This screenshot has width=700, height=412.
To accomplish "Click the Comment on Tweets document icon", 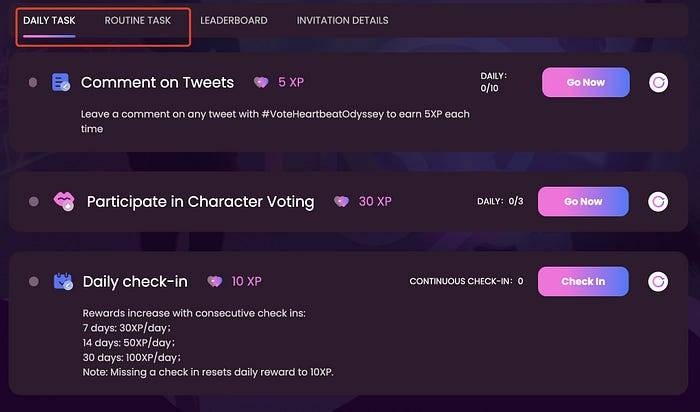I will point(61,82).
